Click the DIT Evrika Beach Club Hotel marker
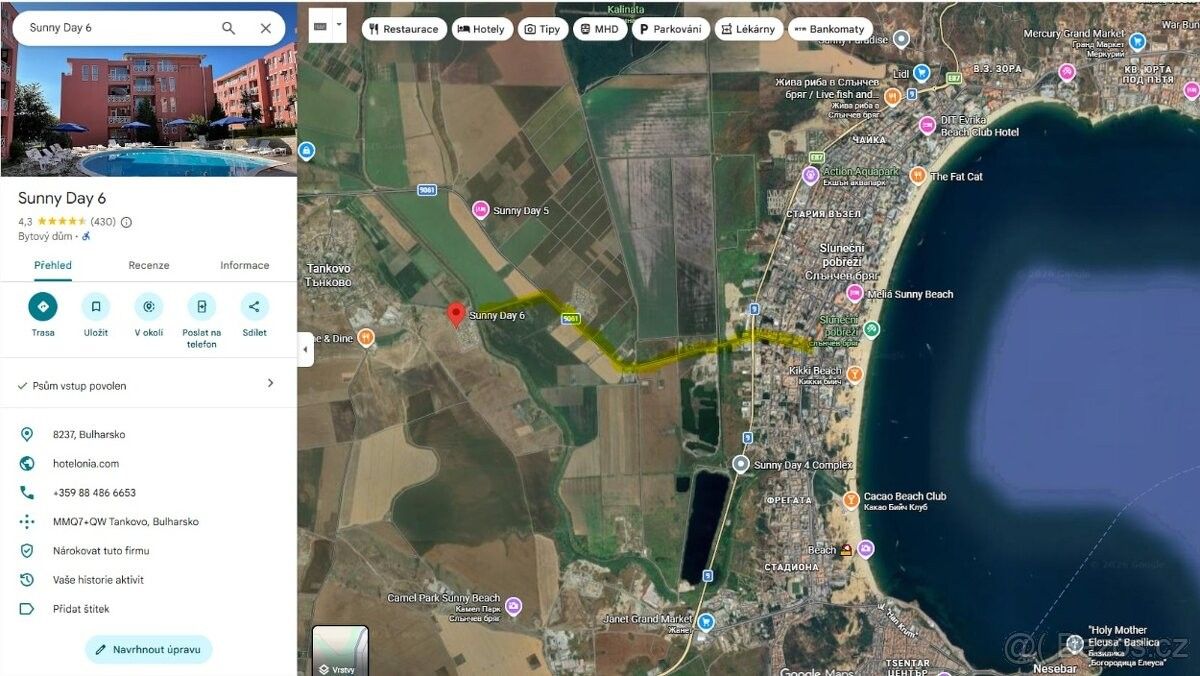Image resolution: width=1200 pixels, height=676 pixels. point(927,125)
